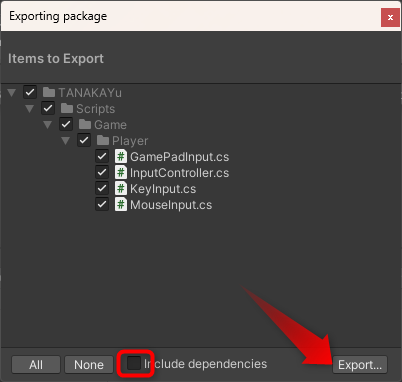Image resolution: width=402 pixels, height=382 pixels.
Task: Uncheck InputController.cs checkbox
Action: [x=102, y=172]
